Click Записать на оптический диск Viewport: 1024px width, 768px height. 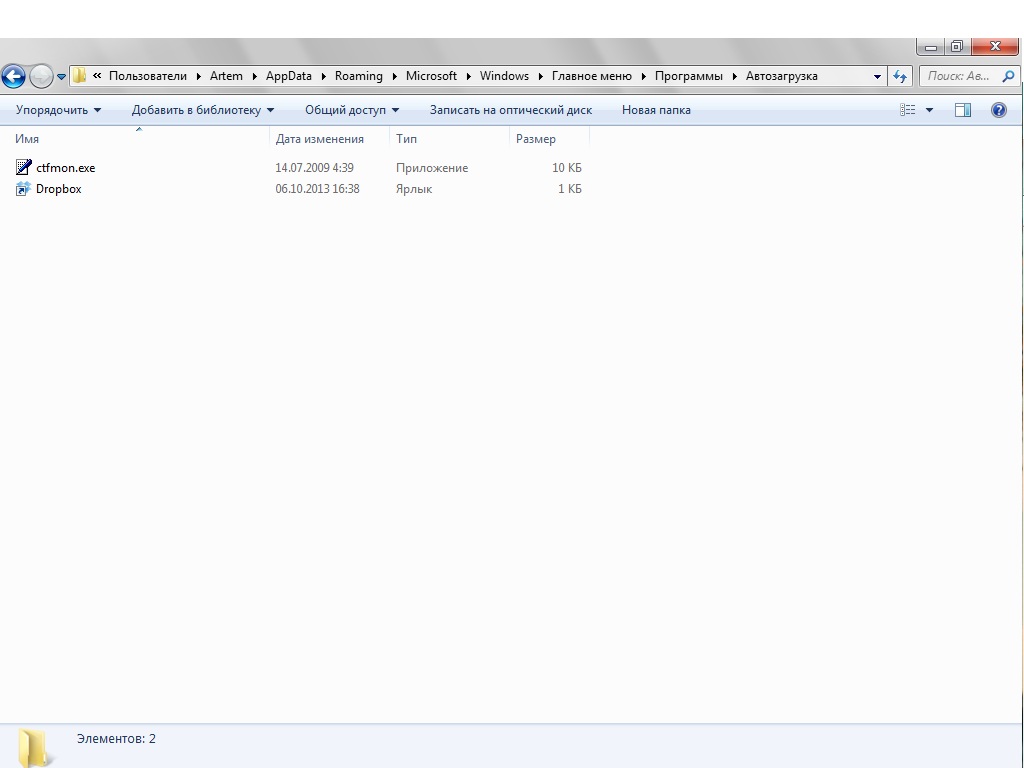coord(510,110)
